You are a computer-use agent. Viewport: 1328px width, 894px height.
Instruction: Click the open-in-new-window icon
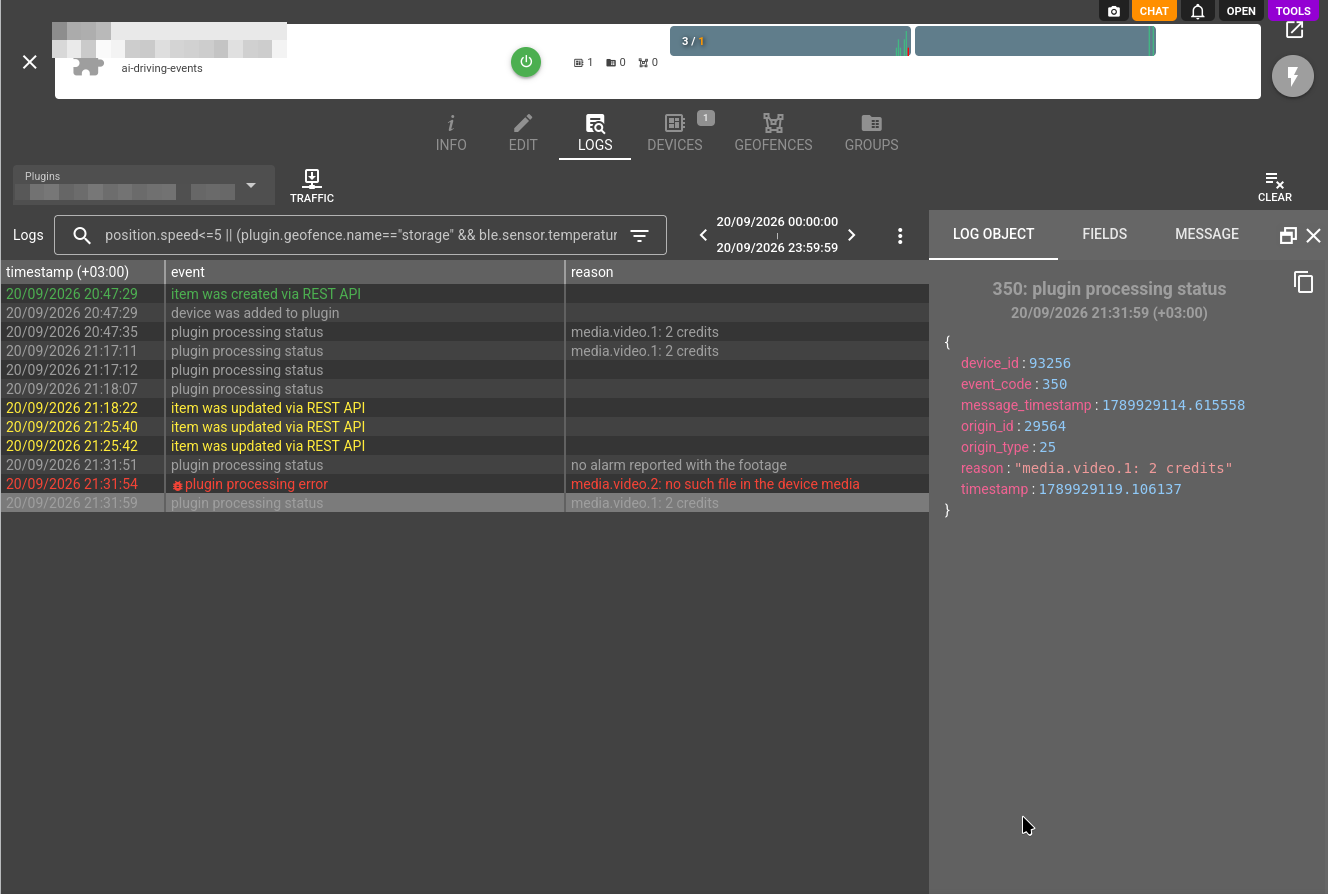coord(1294,29)
